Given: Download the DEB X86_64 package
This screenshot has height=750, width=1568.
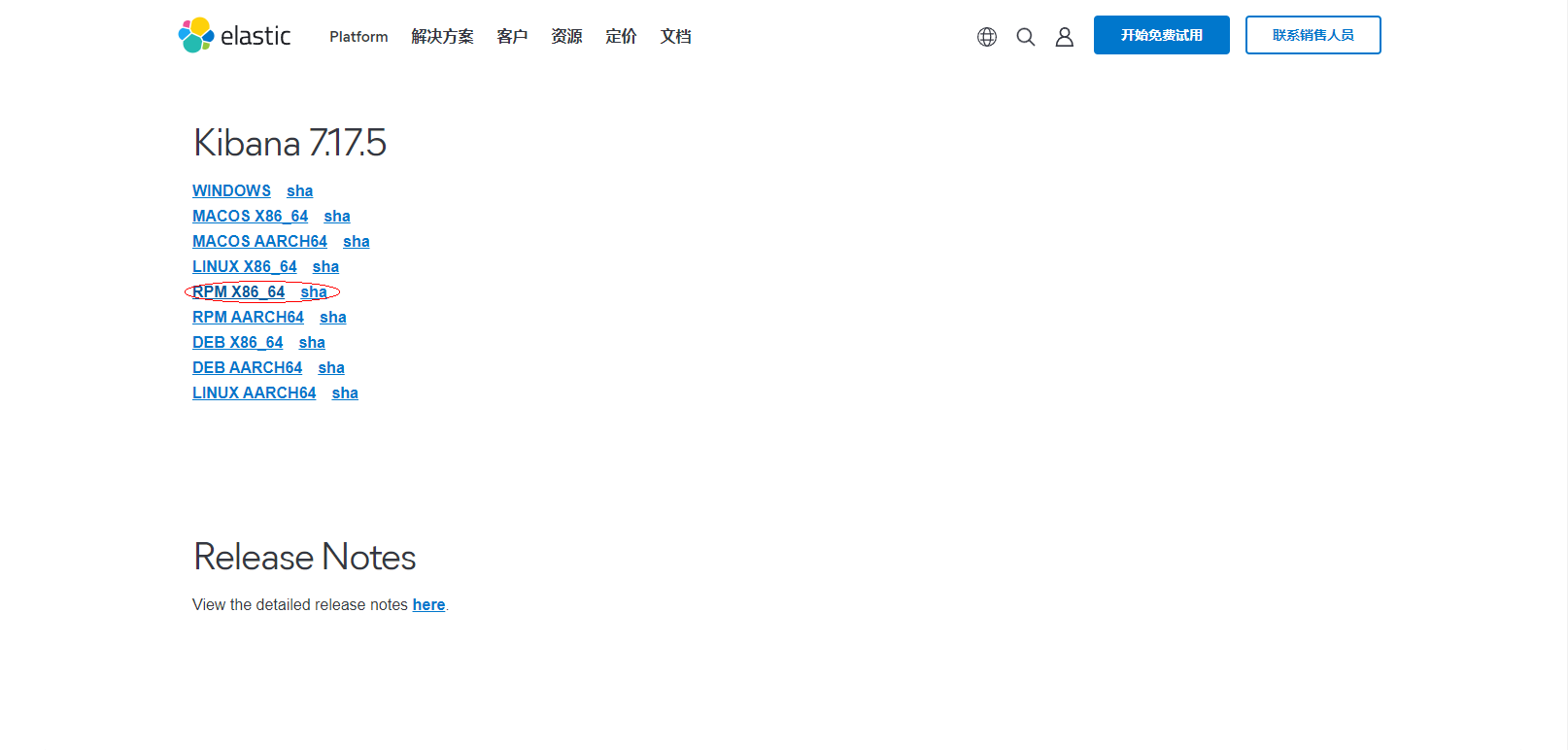Looking at the screenshot, I should point(237,343).
